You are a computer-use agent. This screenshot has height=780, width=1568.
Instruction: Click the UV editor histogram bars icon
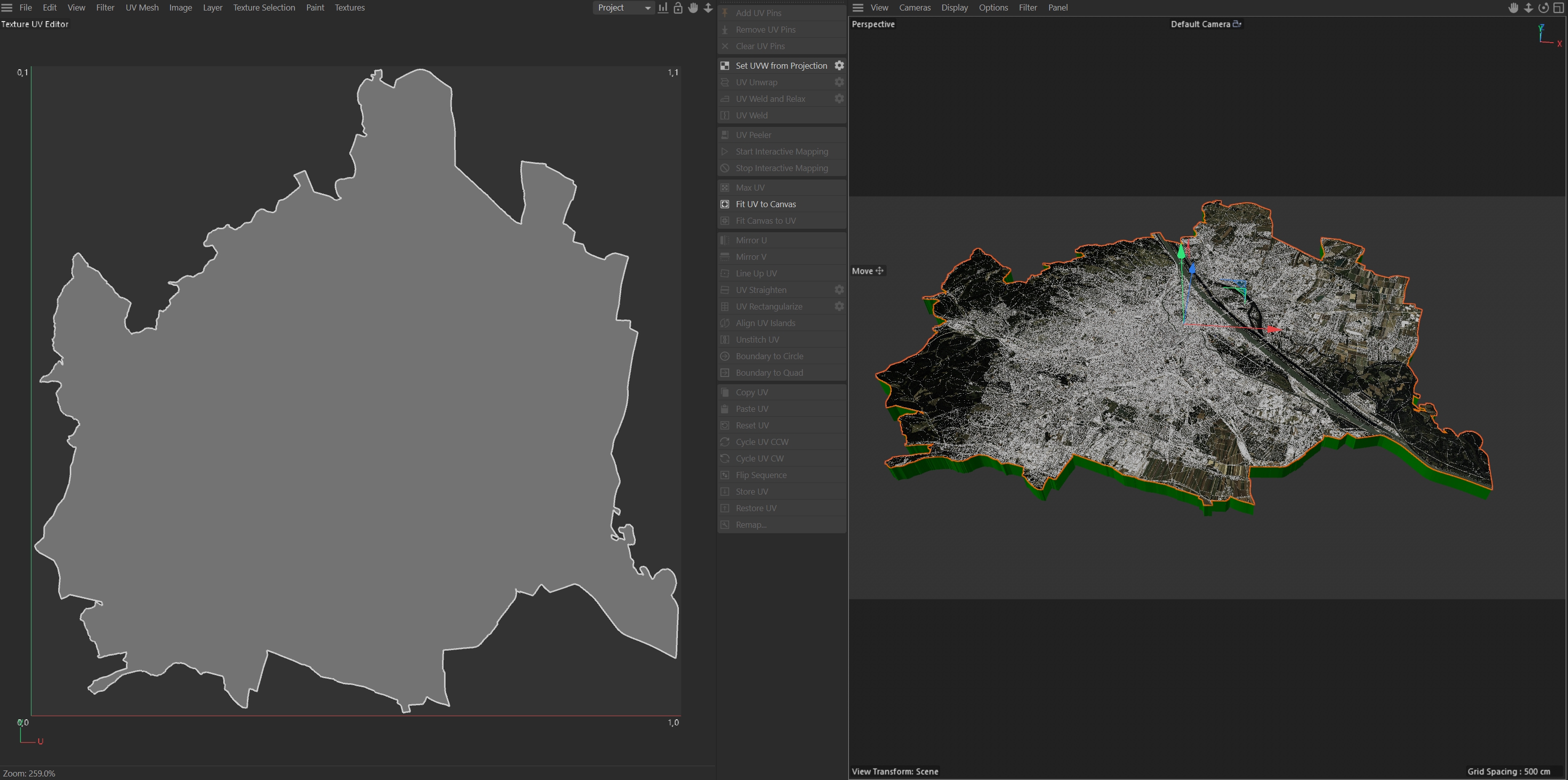663,8
